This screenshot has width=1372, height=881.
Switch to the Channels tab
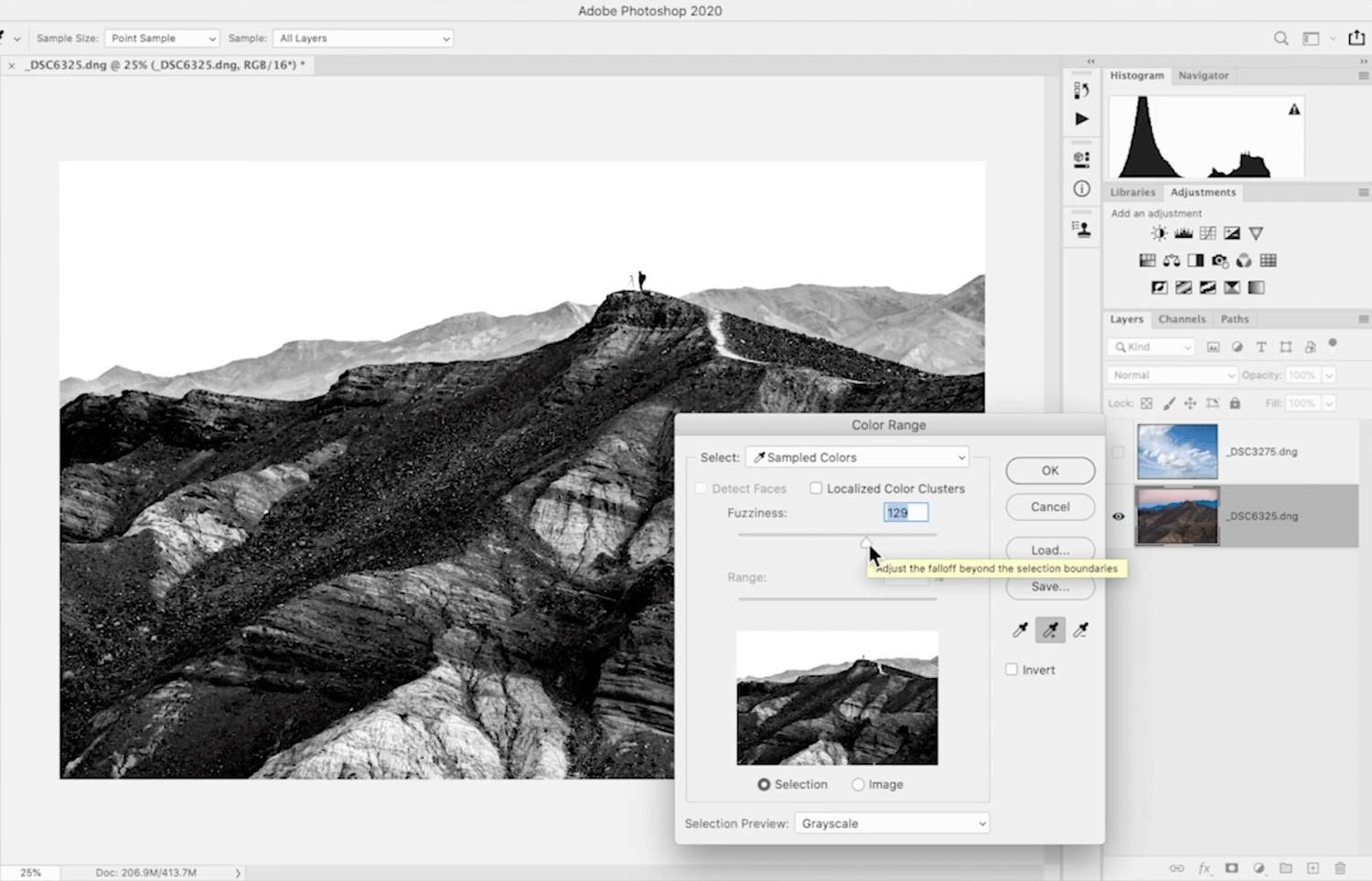1182,319
